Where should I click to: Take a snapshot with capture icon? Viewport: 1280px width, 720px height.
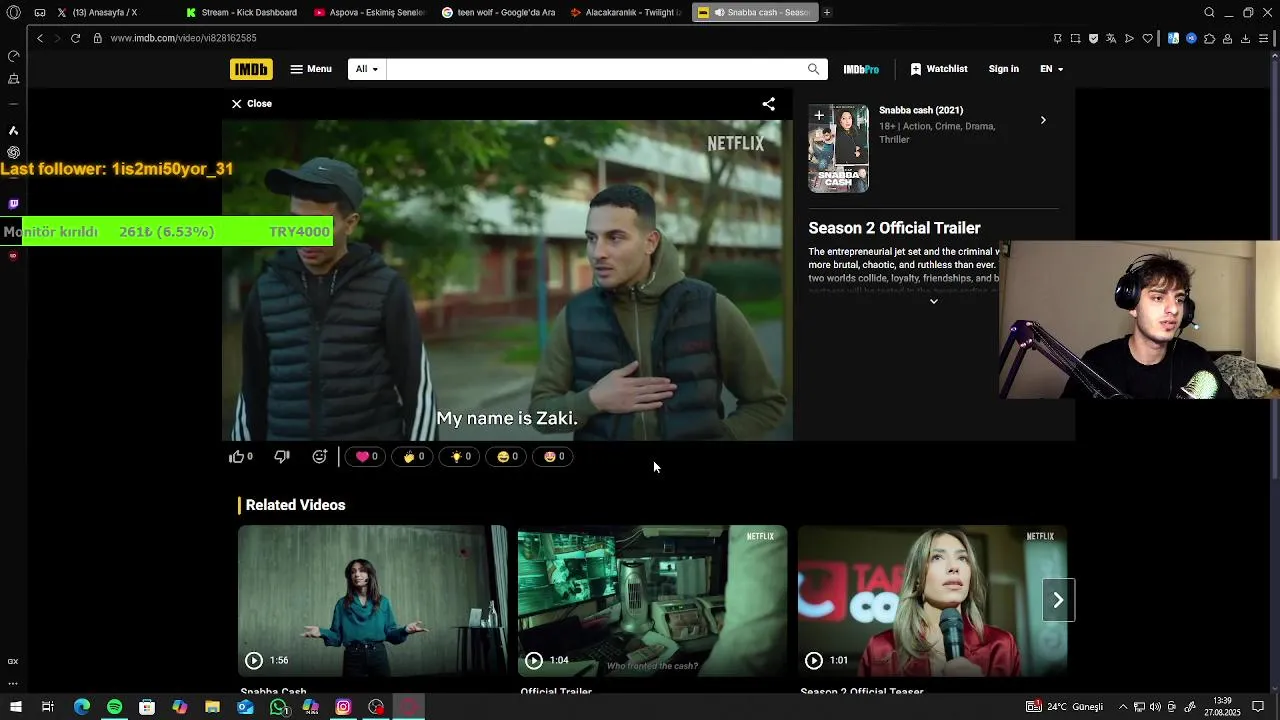[1075, 38]
